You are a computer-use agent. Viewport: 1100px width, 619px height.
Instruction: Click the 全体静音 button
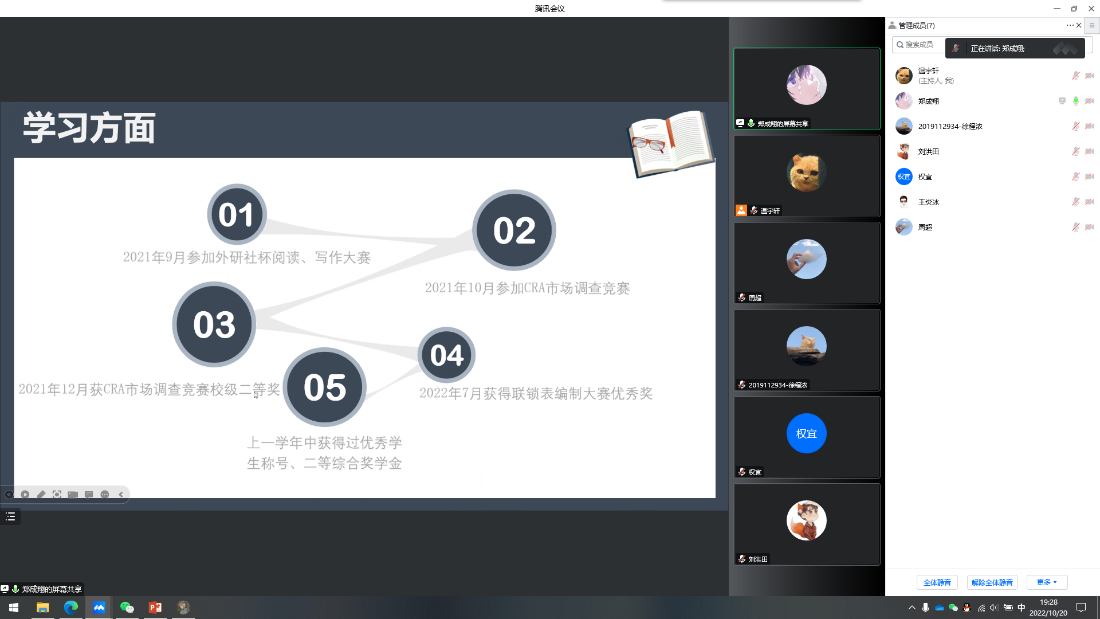tap(937, 582)
